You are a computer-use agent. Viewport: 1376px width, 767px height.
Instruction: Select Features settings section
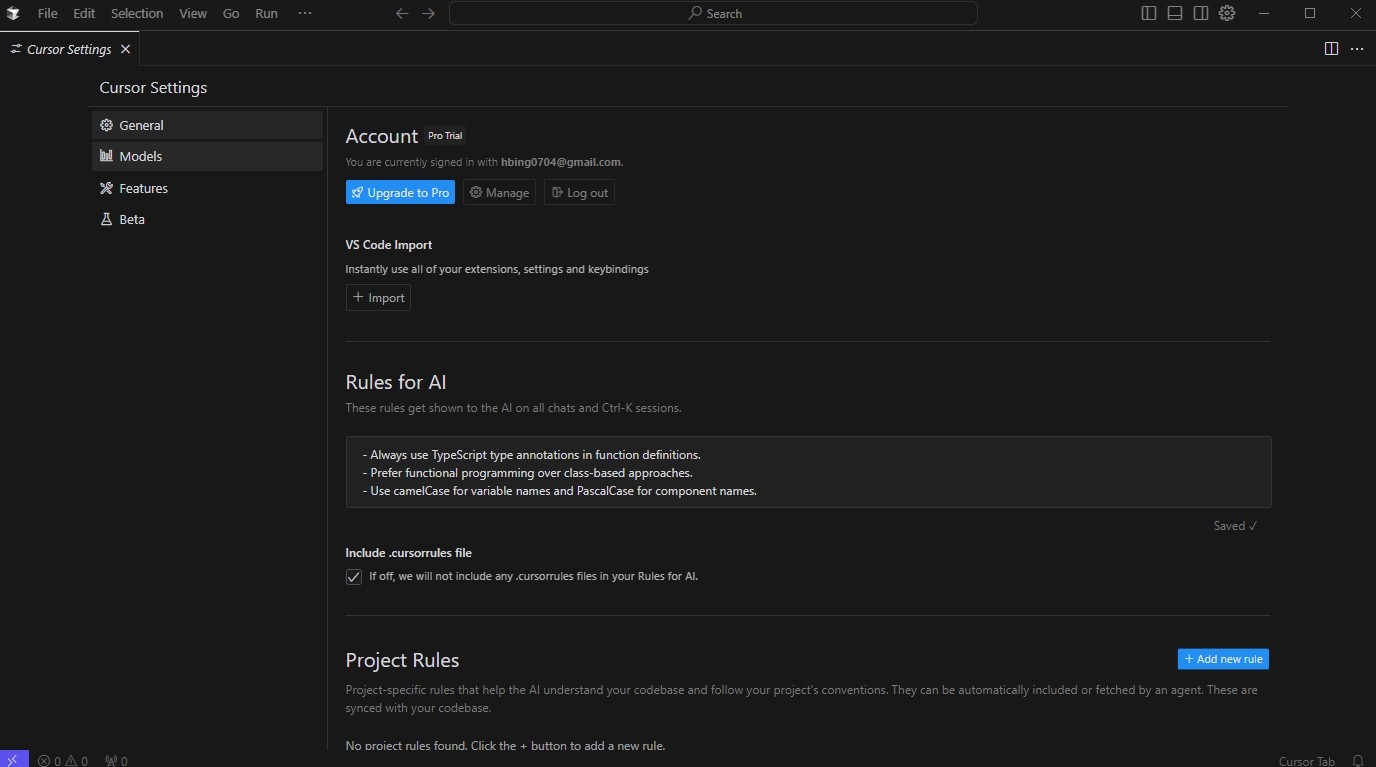pyautogui.click(x=207, y=188)
